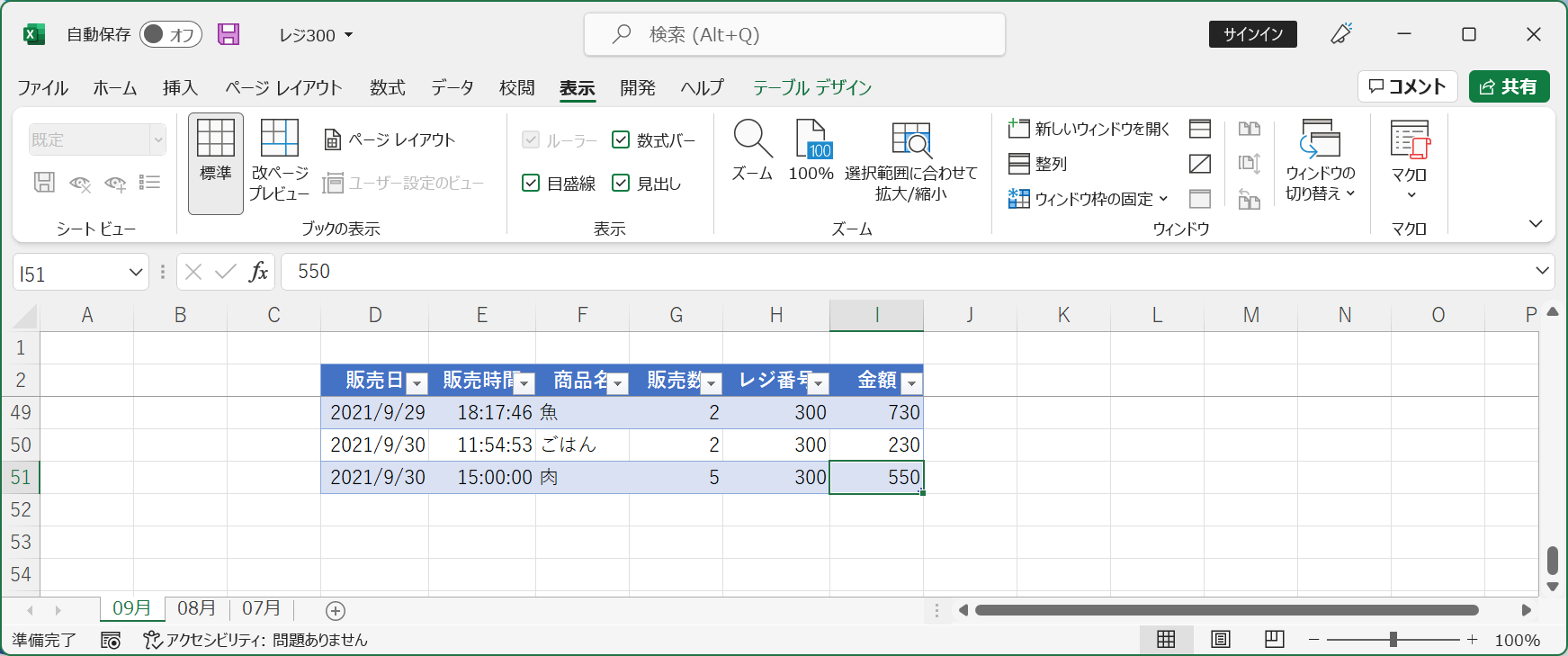
Task: Expand the formula bar chevron
Action: 1542,271
